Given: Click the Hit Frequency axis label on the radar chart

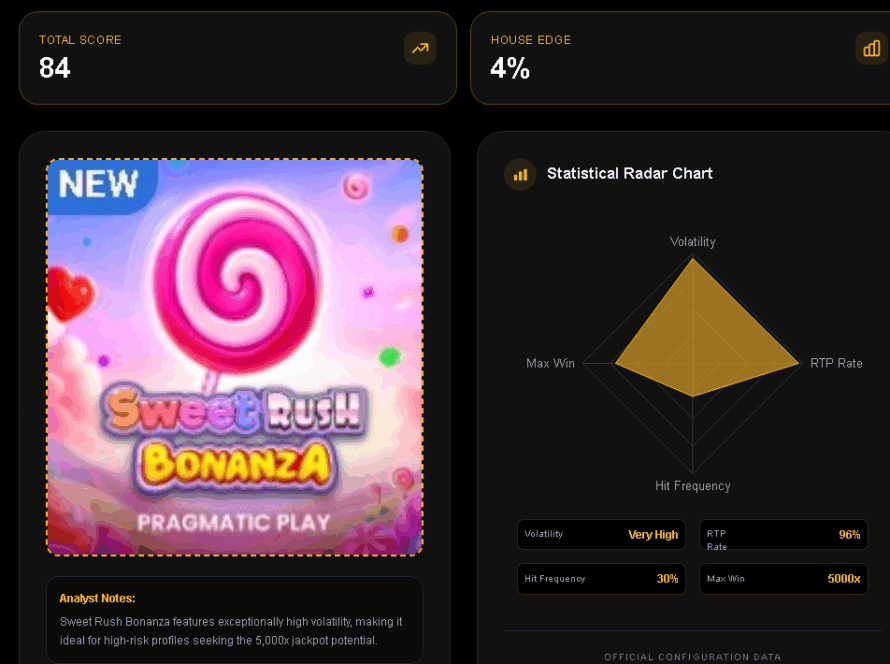Looking at the screenshot, I should (x=692, y=486).
